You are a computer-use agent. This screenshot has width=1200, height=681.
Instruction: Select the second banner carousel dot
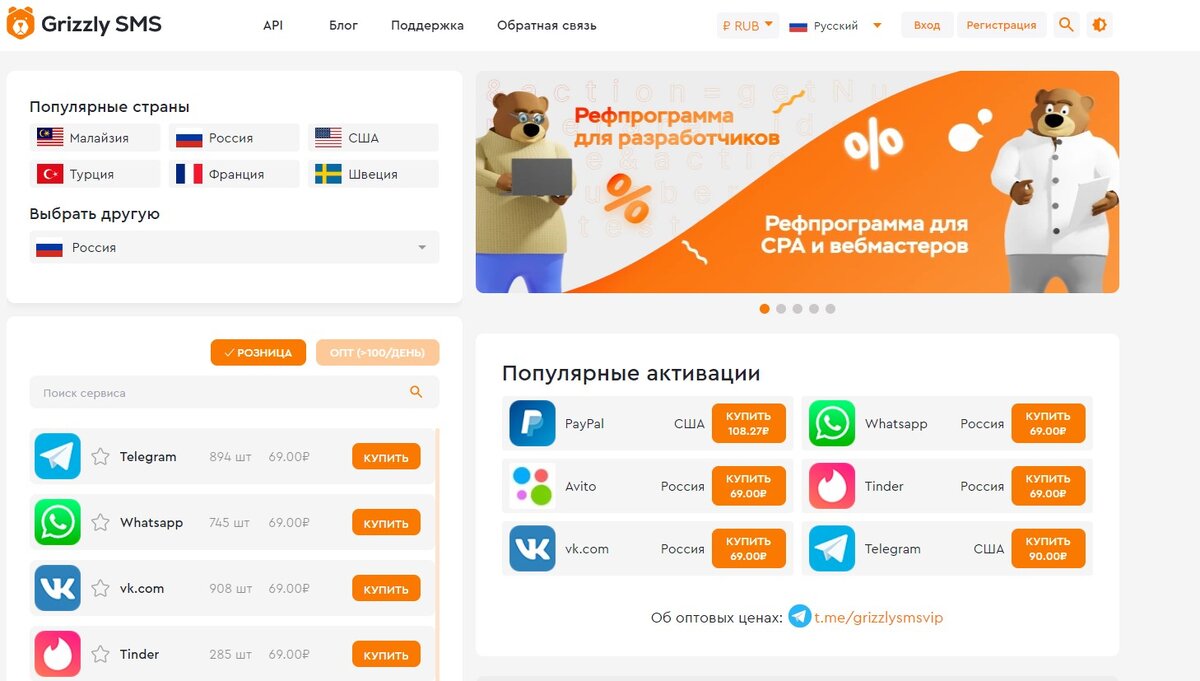[781, 309]
